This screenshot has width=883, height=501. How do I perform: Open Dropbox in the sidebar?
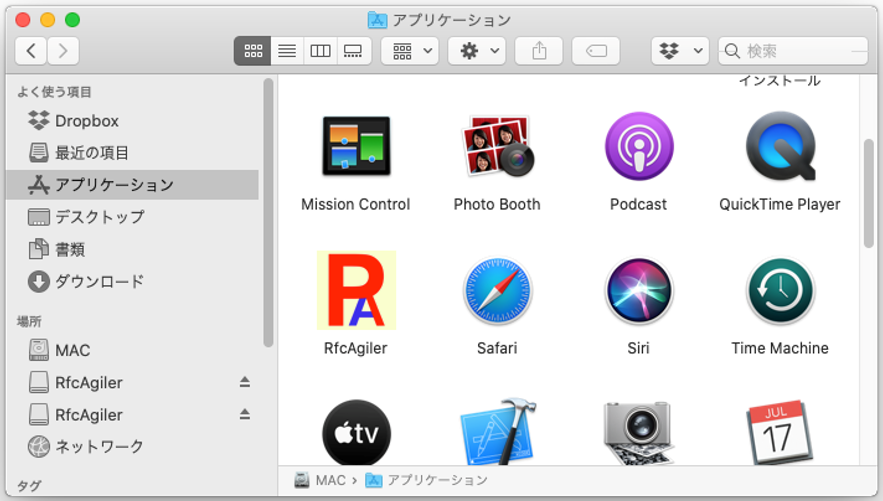[x=132, y=120]
